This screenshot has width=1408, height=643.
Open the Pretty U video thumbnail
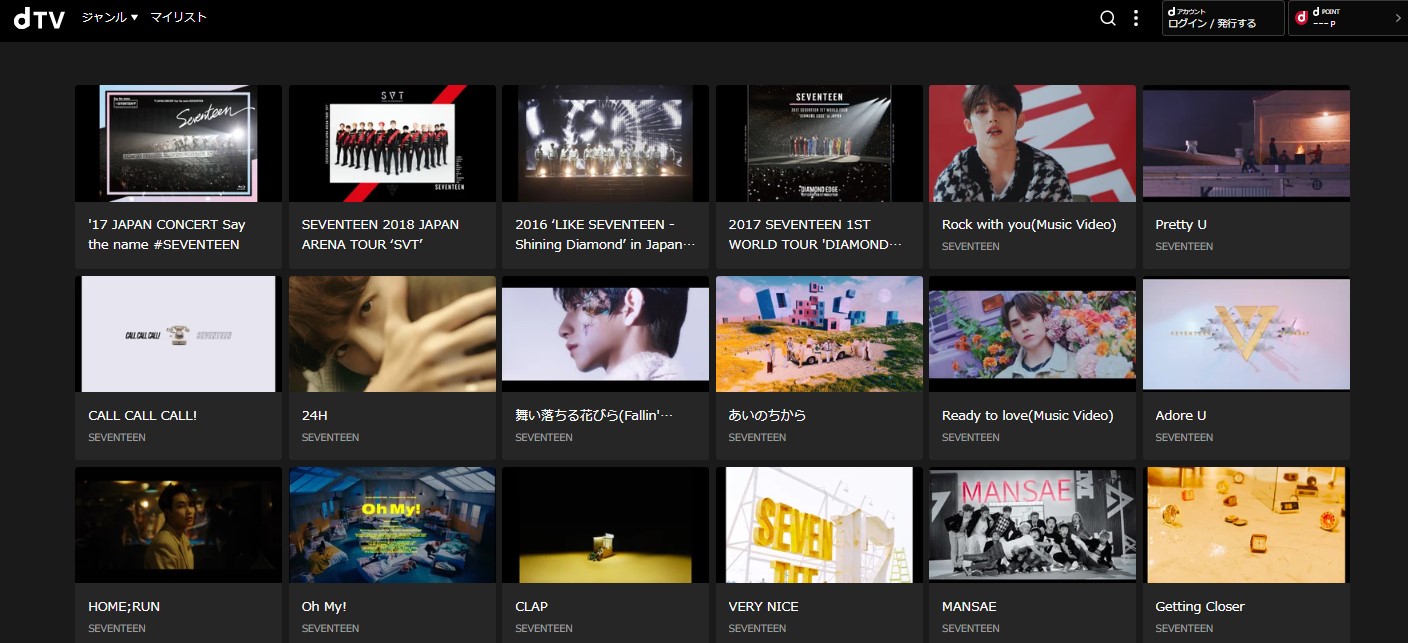(1246, 143)
